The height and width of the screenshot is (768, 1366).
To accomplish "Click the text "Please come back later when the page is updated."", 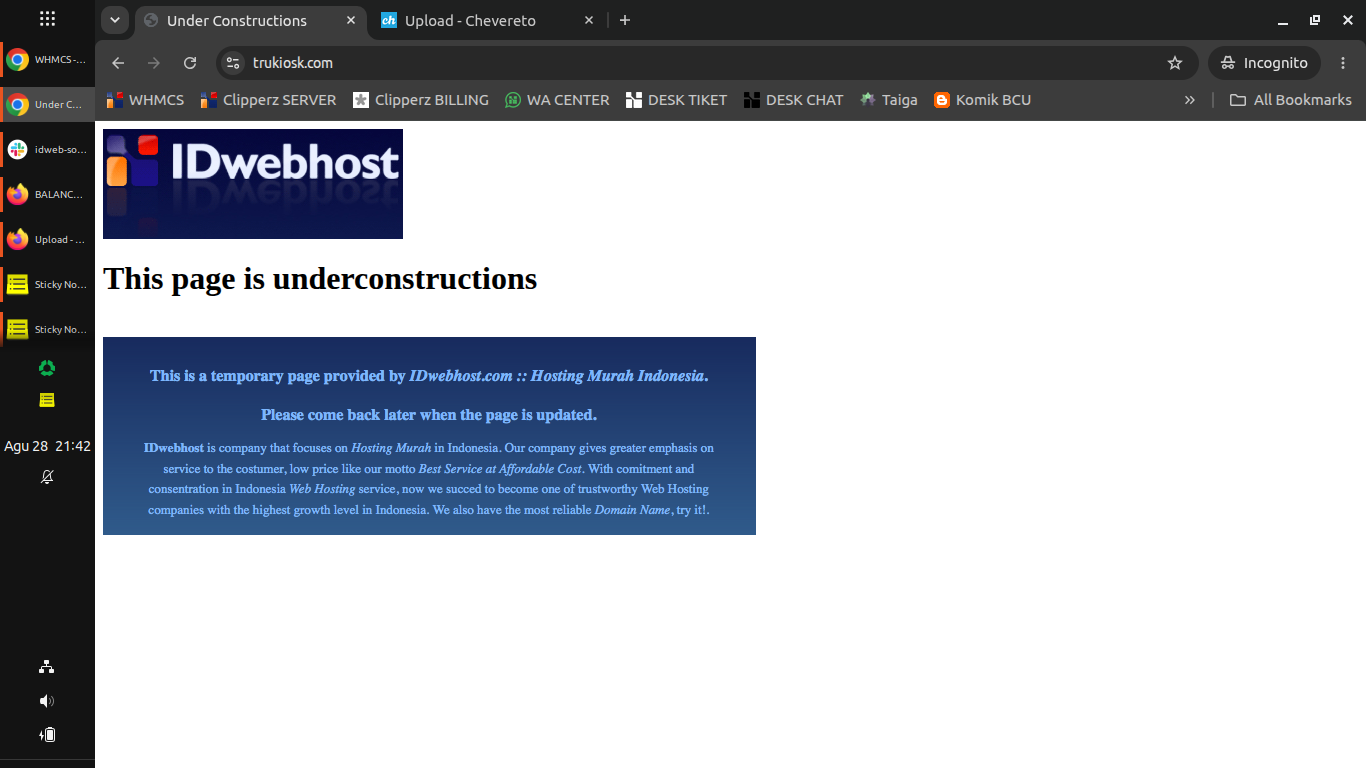I will point(429,415).
